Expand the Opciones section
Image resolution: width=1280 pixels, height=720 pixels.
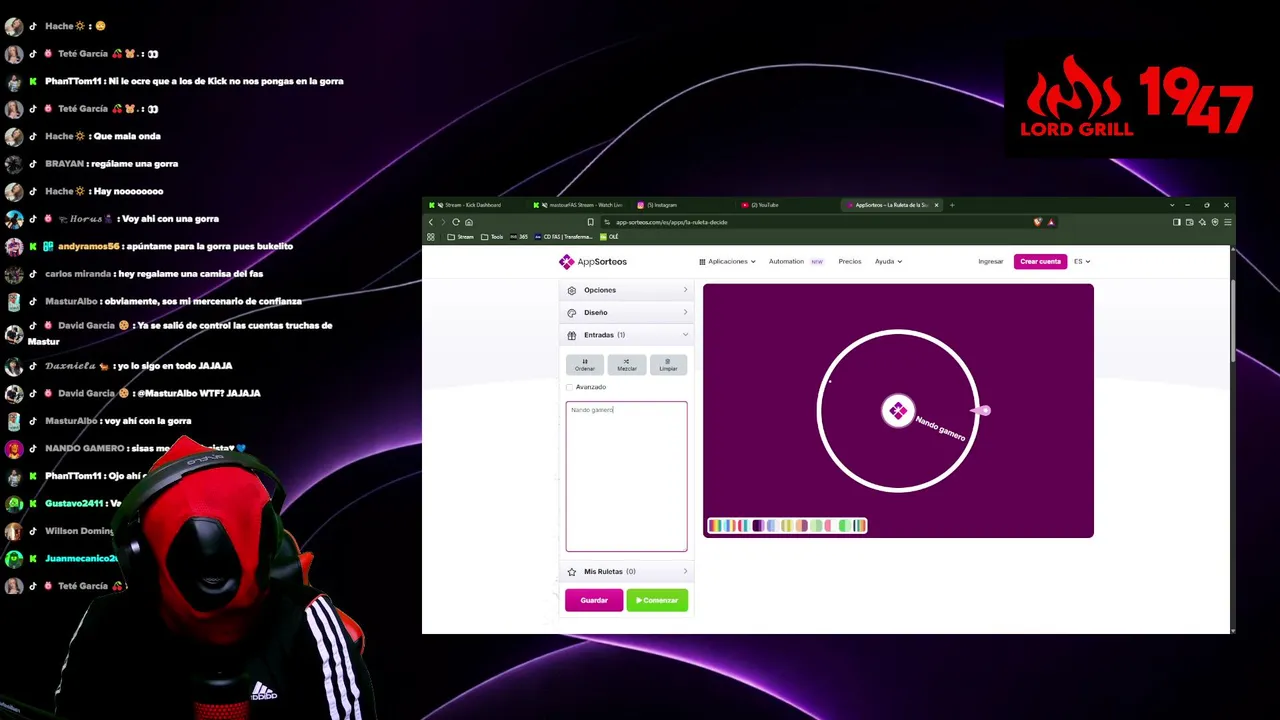(x=627, y=290)
